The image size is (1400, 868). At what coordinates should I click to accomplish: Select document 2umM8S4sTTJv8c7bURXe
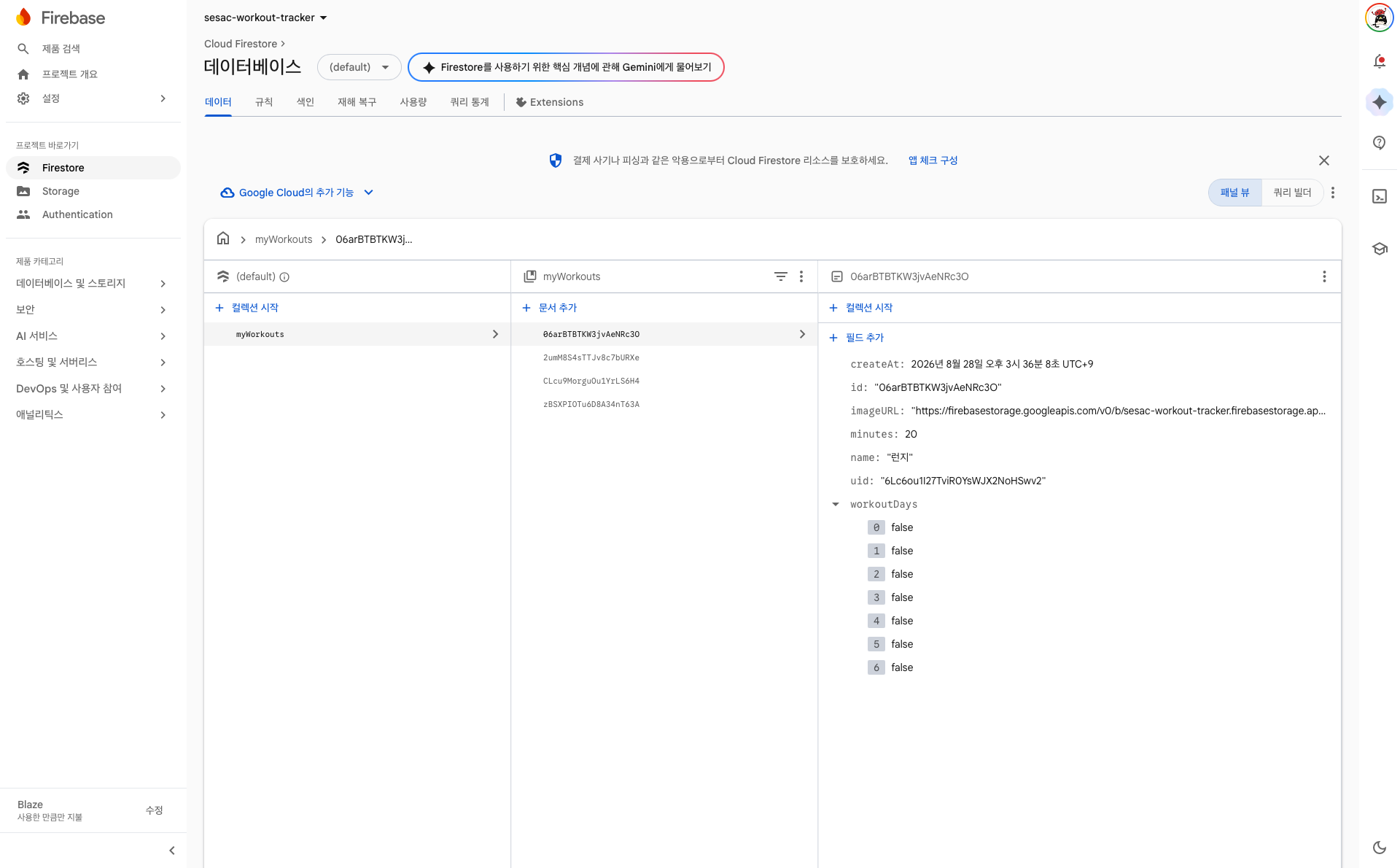tap(664, 357)
